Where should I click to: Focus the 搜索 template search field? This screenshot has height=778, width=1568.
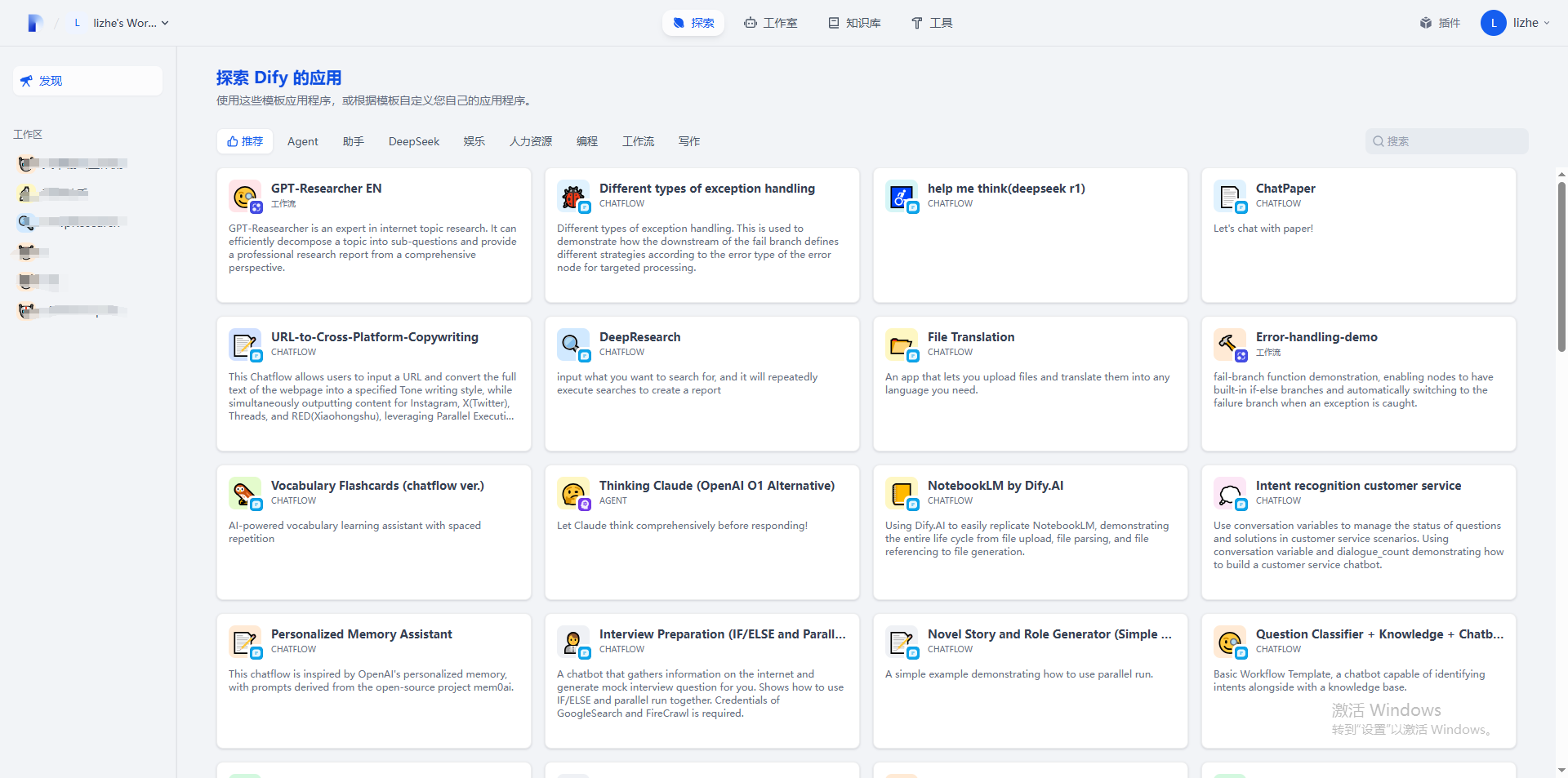tap(1446, 141)
